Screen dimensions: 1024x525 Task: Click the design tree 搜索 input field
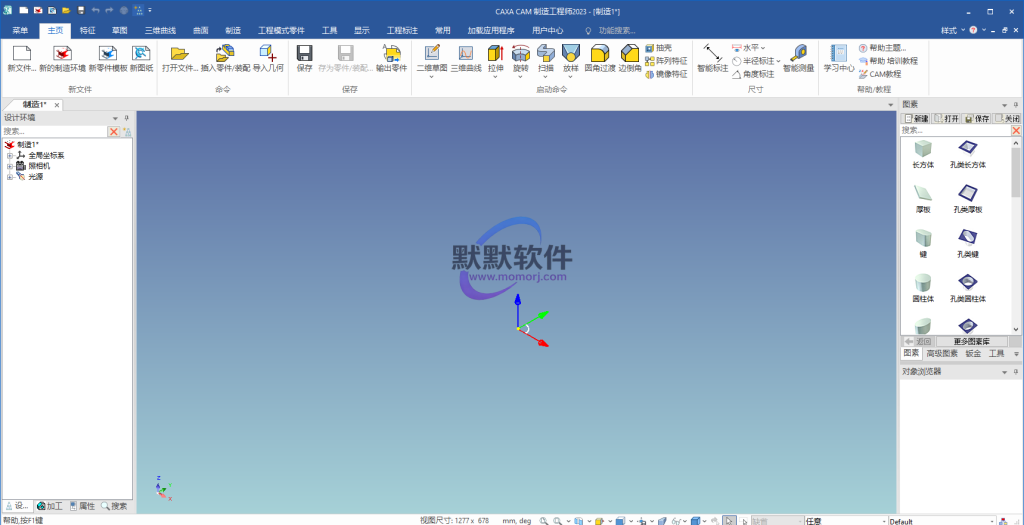tap(54, 131)
